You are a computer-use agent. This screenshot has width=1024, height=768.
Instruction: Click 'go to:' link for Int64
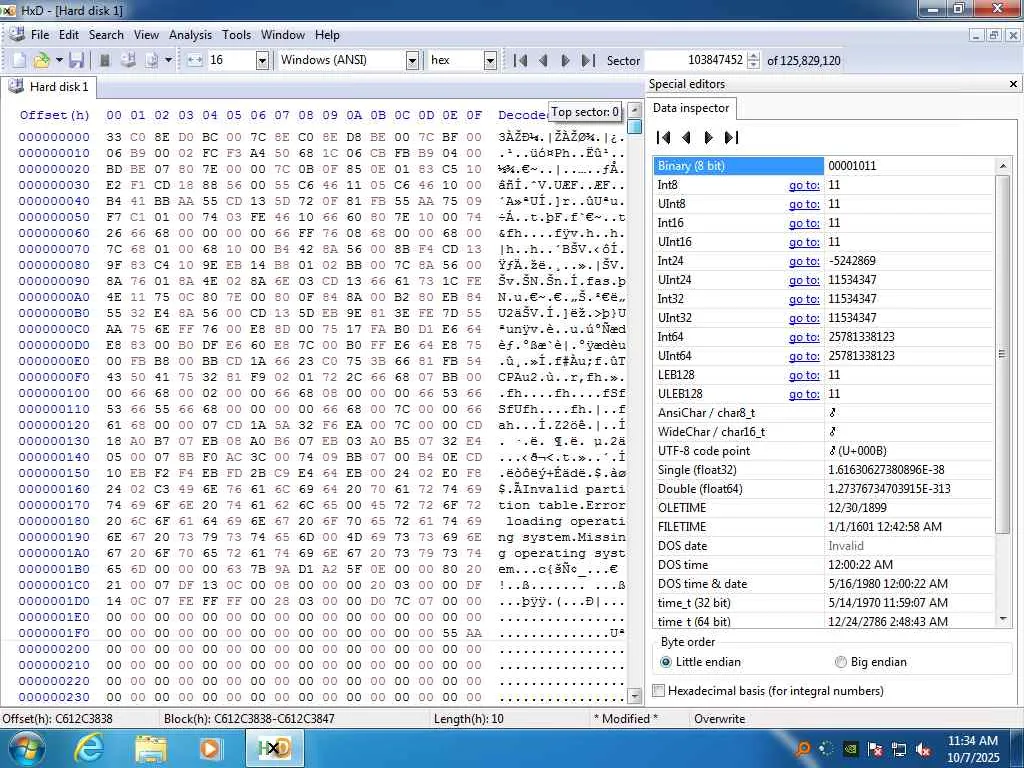coord(804,336)
